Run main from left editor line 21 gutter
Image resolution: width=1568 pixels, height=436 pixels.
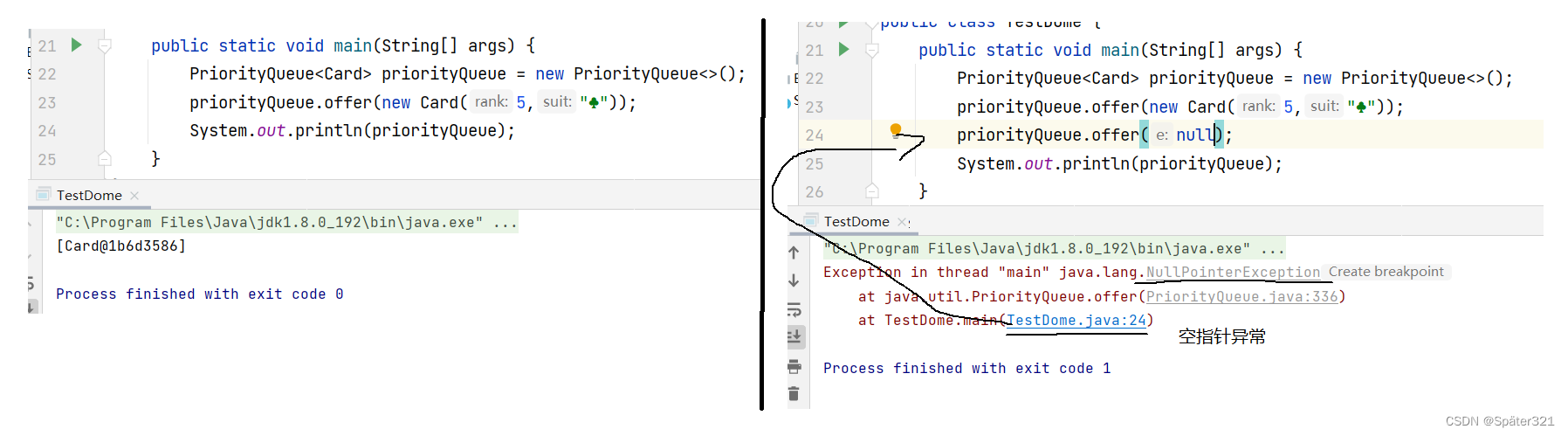pyautogui.click(x=76, y=45)
